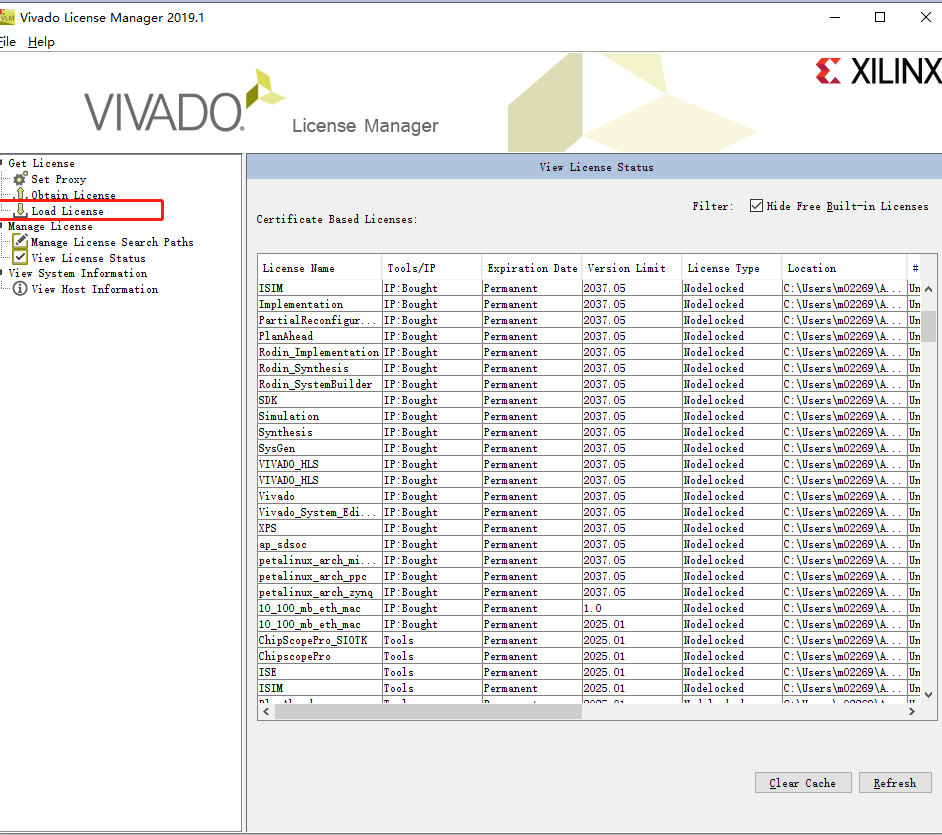Sort by Tools/IP column header
942x835 pixels.
(x=431, y=268)
